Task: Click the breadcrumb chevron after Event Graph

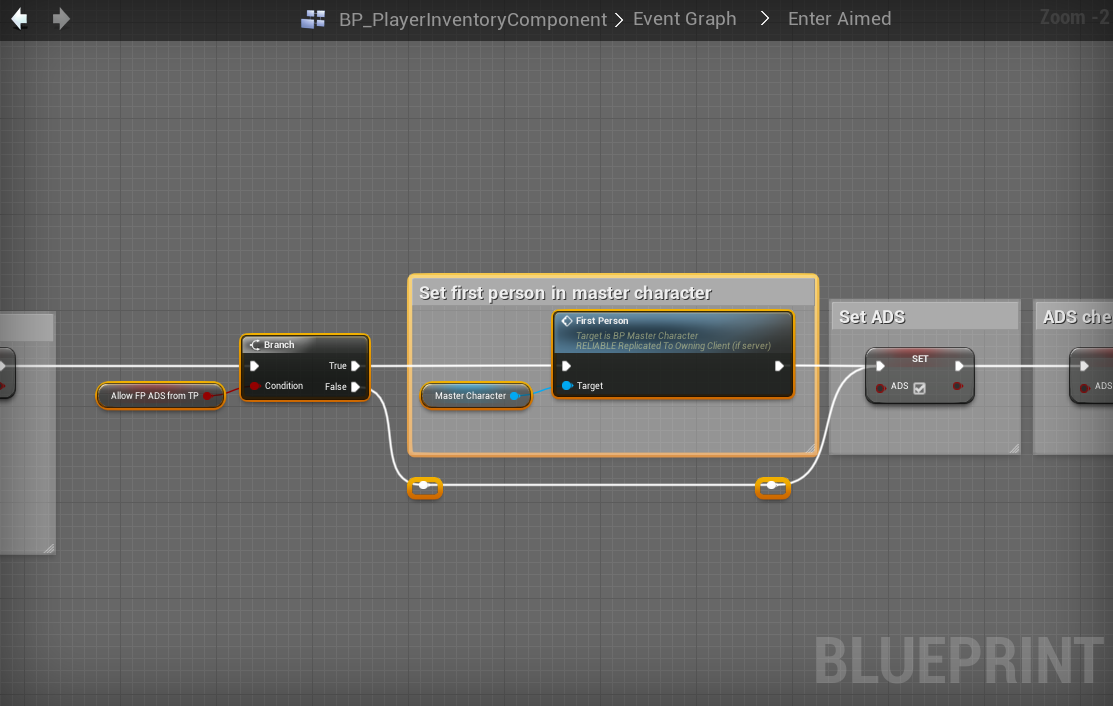Action: pyautogui.click(x=764, y=18)
